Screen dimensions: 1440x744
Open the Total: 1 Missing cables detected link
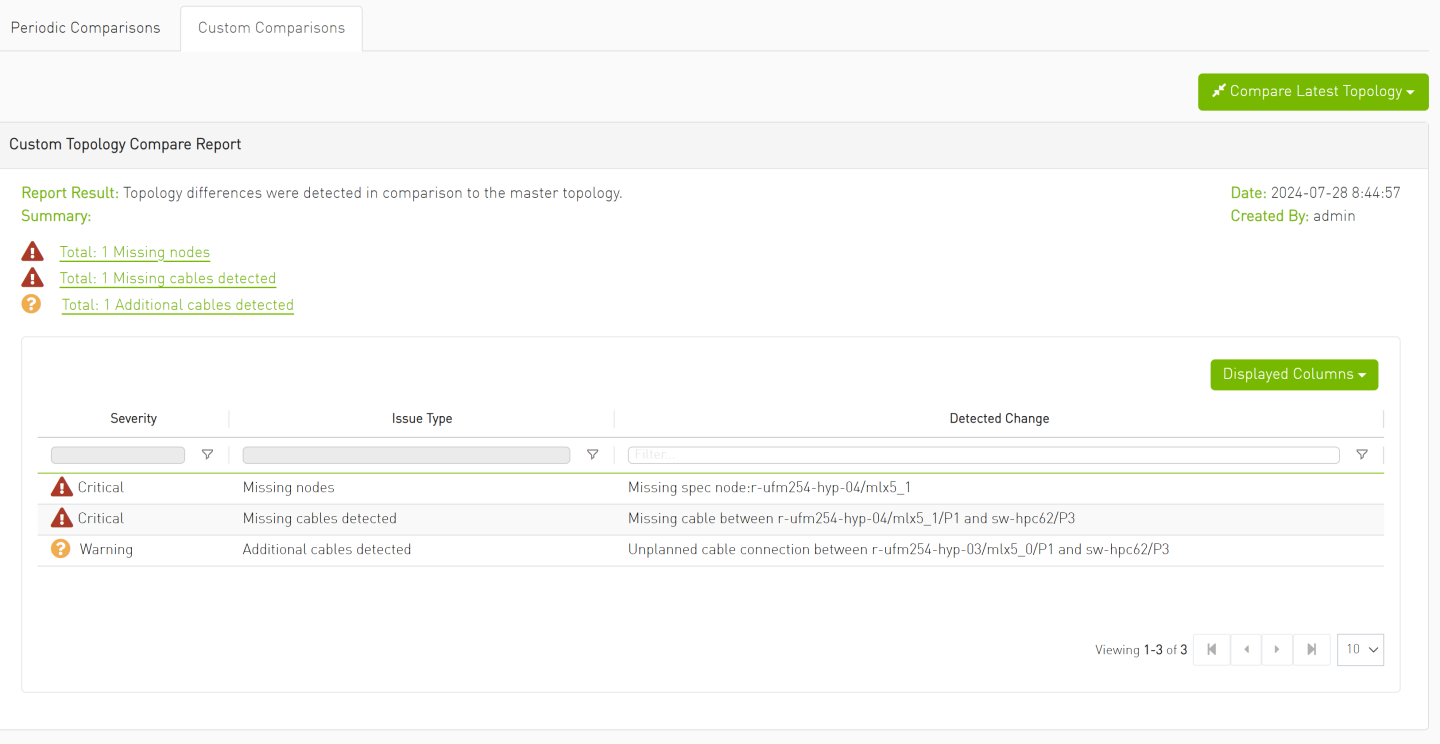(x=167, y=278)
